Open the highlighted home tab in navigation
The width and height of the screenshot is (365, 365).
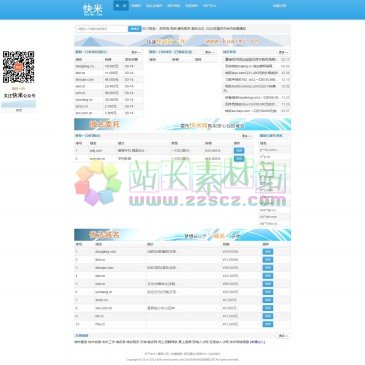(121, 6)
